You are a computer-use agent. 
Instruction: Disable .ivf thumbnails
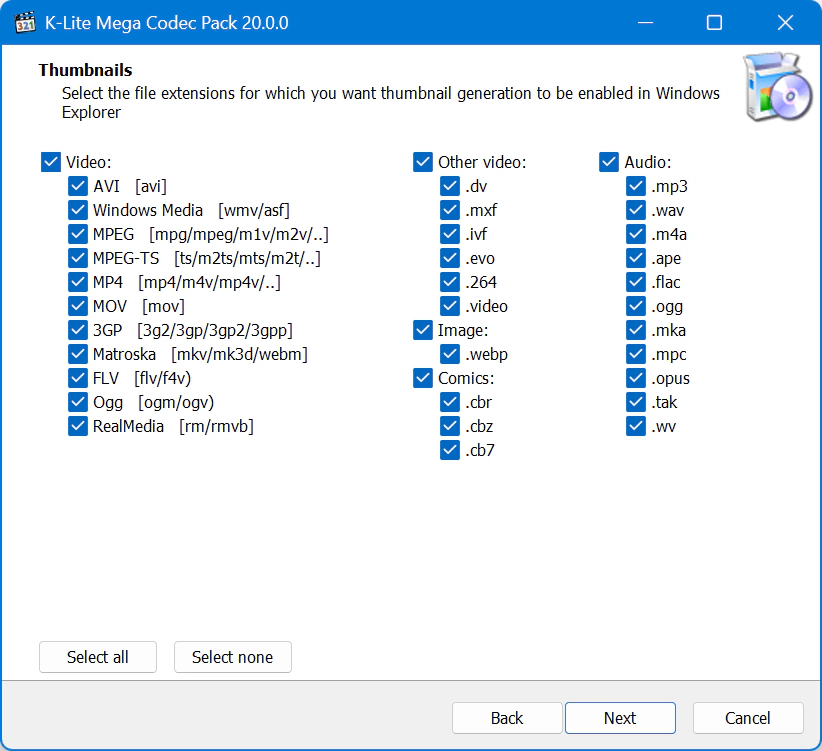[450, 234]
